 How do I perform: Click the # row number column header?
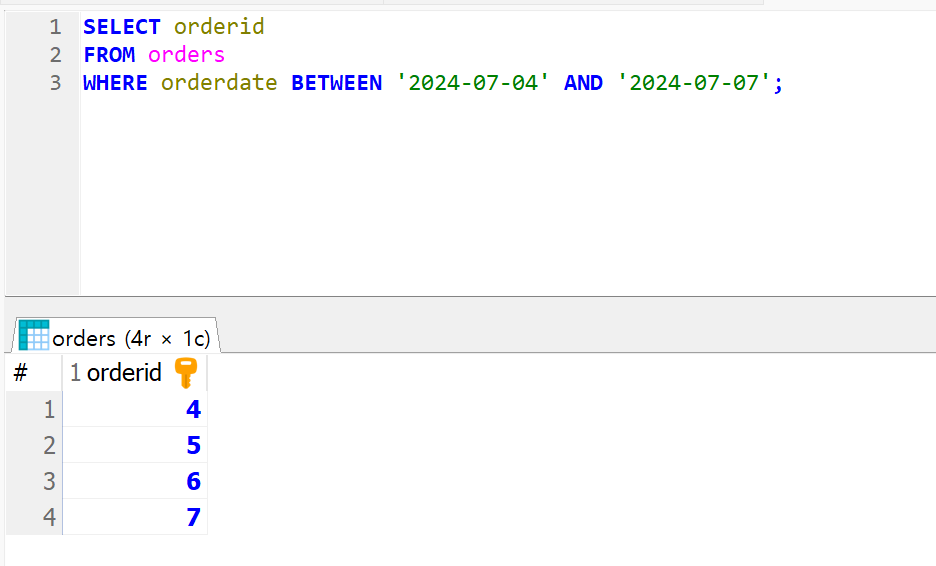point(34,373)
